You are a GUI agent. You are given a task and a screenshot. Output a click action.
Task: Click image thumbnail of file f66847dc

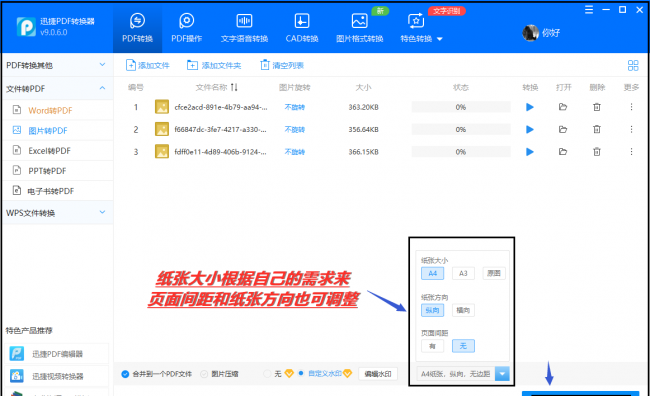[162, 129]
